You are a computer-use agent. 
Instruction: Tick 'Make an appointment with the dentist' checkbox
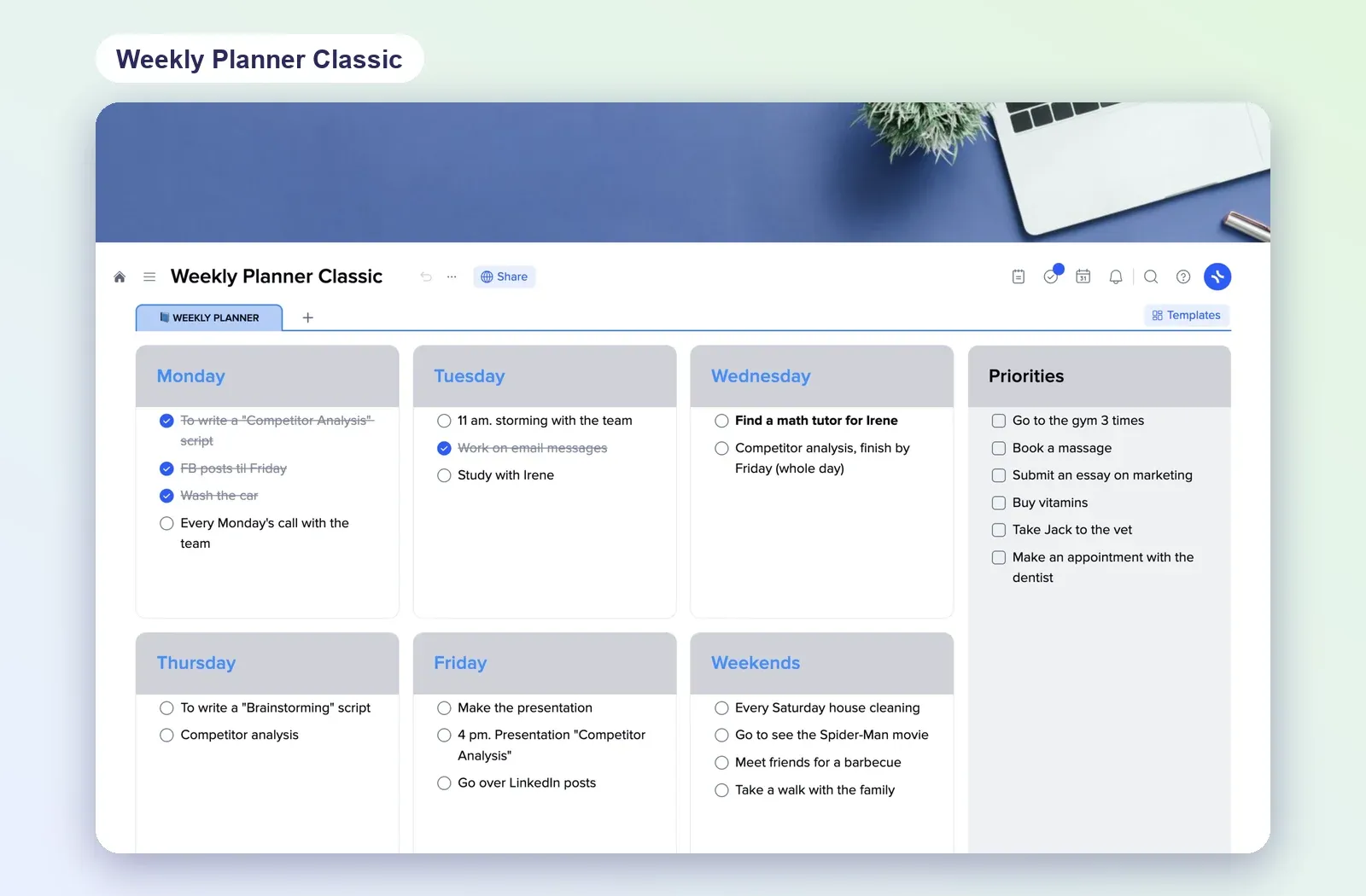tap(999, 557)
